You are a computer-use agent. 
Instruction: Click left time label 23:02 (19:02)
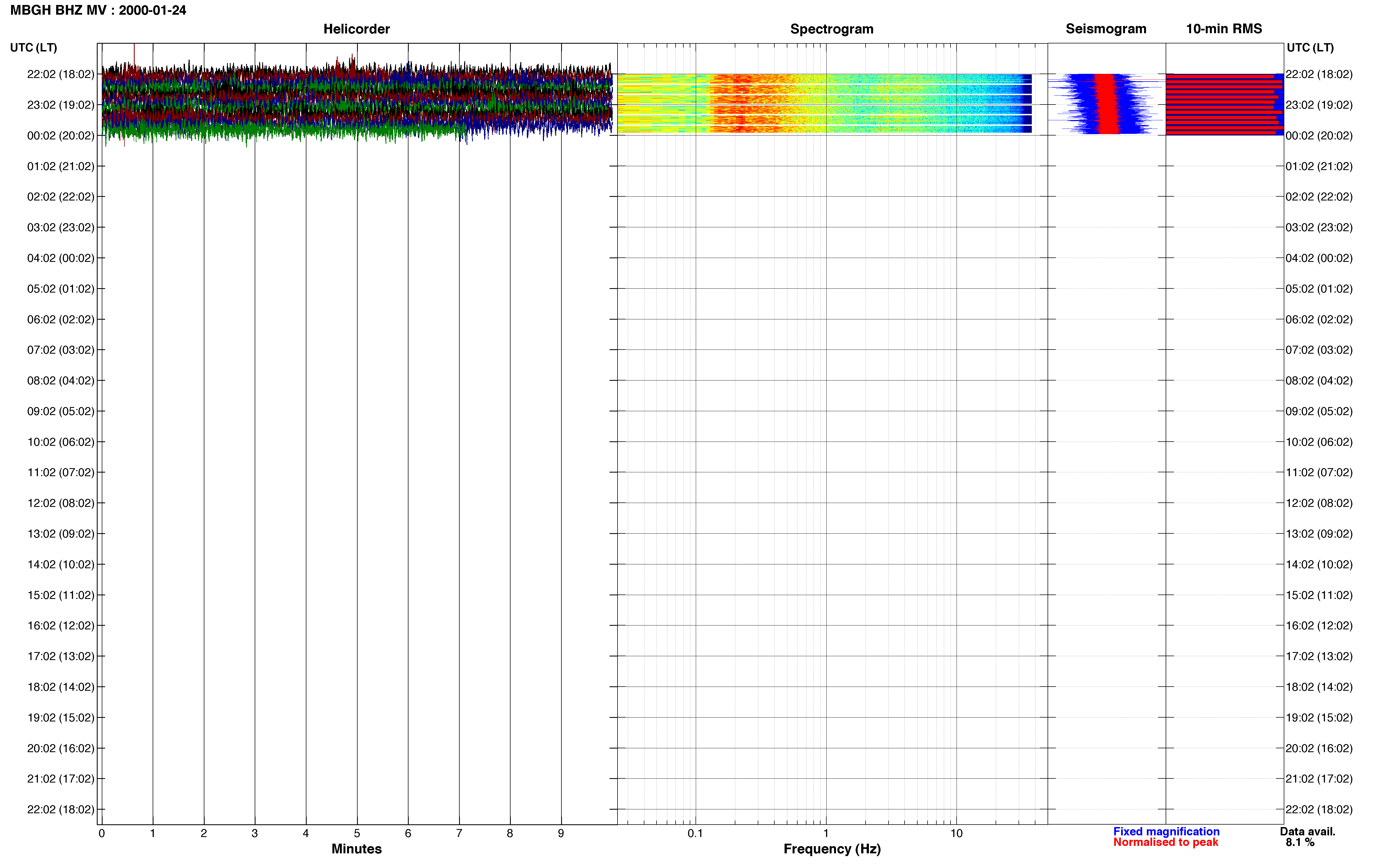[61, 105]
